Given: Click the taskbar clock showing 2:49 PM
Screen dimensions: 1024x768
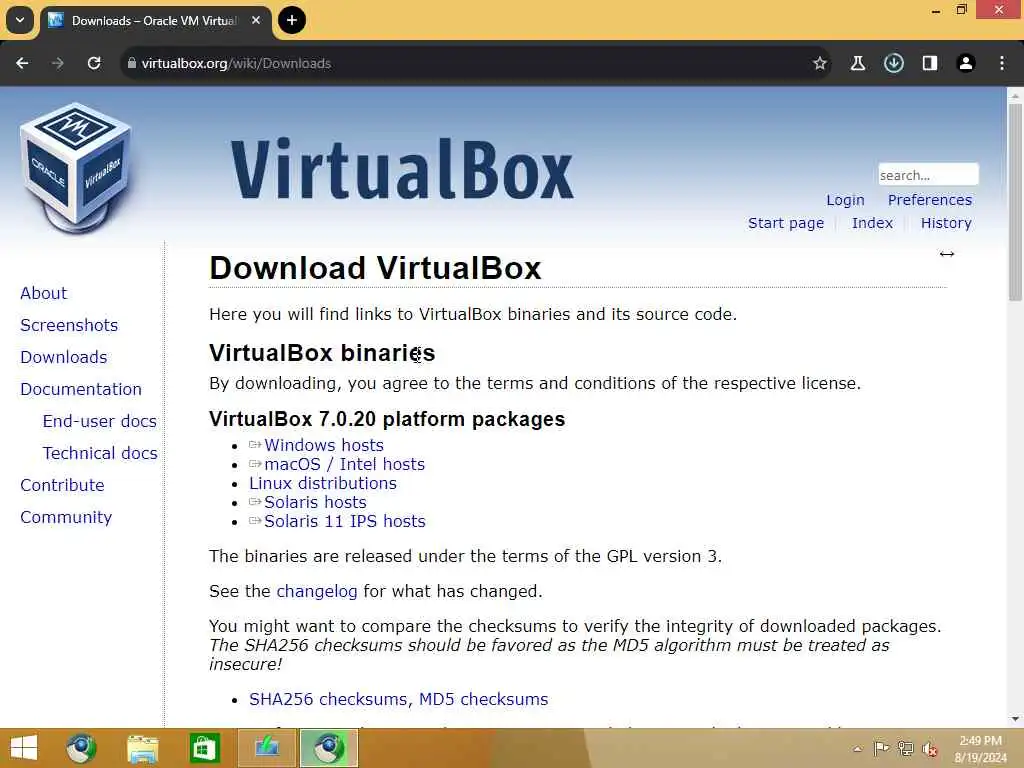Looking at the screenshot, I should [980, 749].
